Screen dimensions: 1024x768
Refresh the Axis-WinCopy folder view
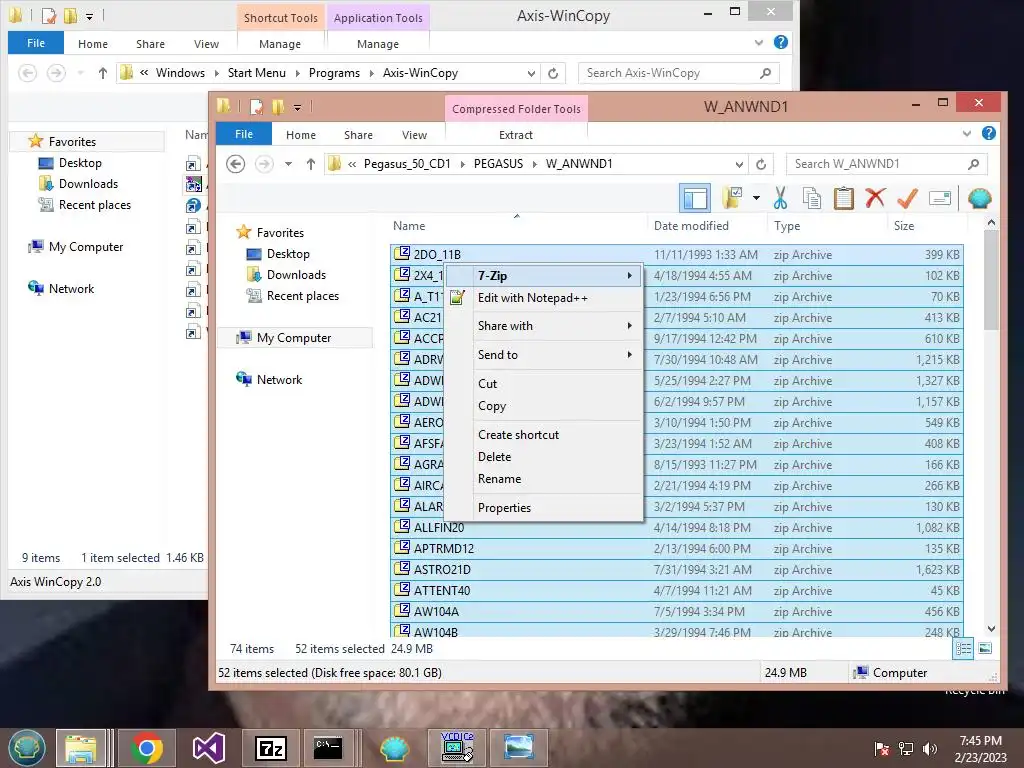(x=552, y=73)
